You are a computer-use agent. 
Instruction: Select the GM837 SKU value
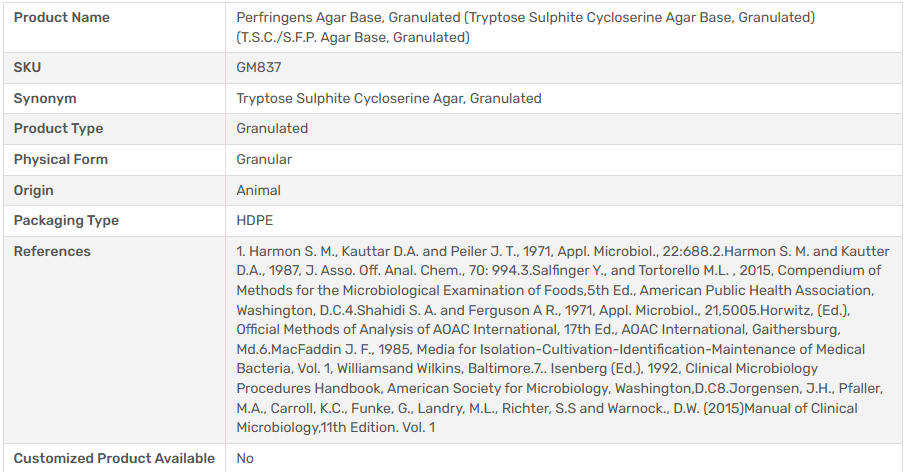pos(258,68)
